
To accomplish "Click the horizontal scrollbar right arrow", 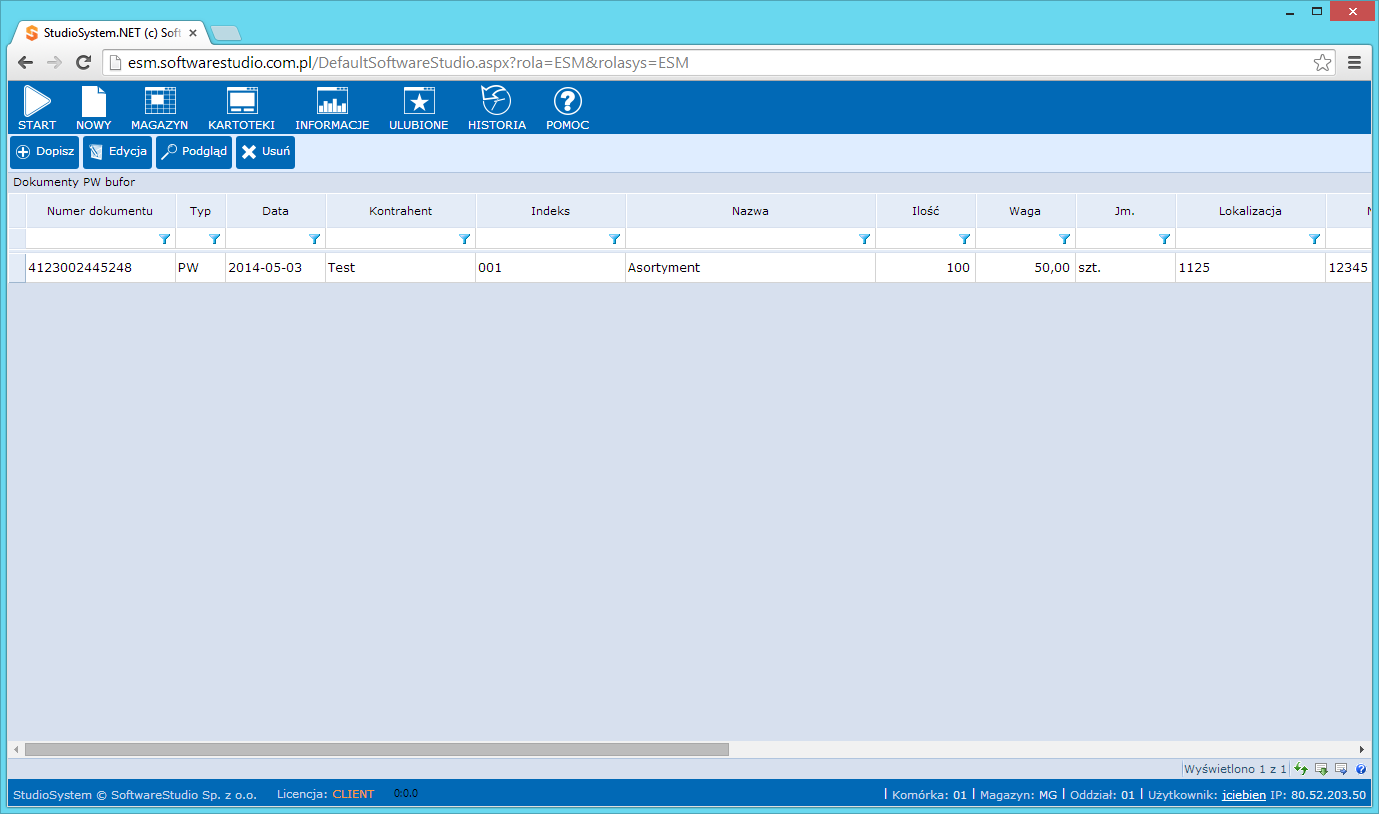I will coord(1362,749).
